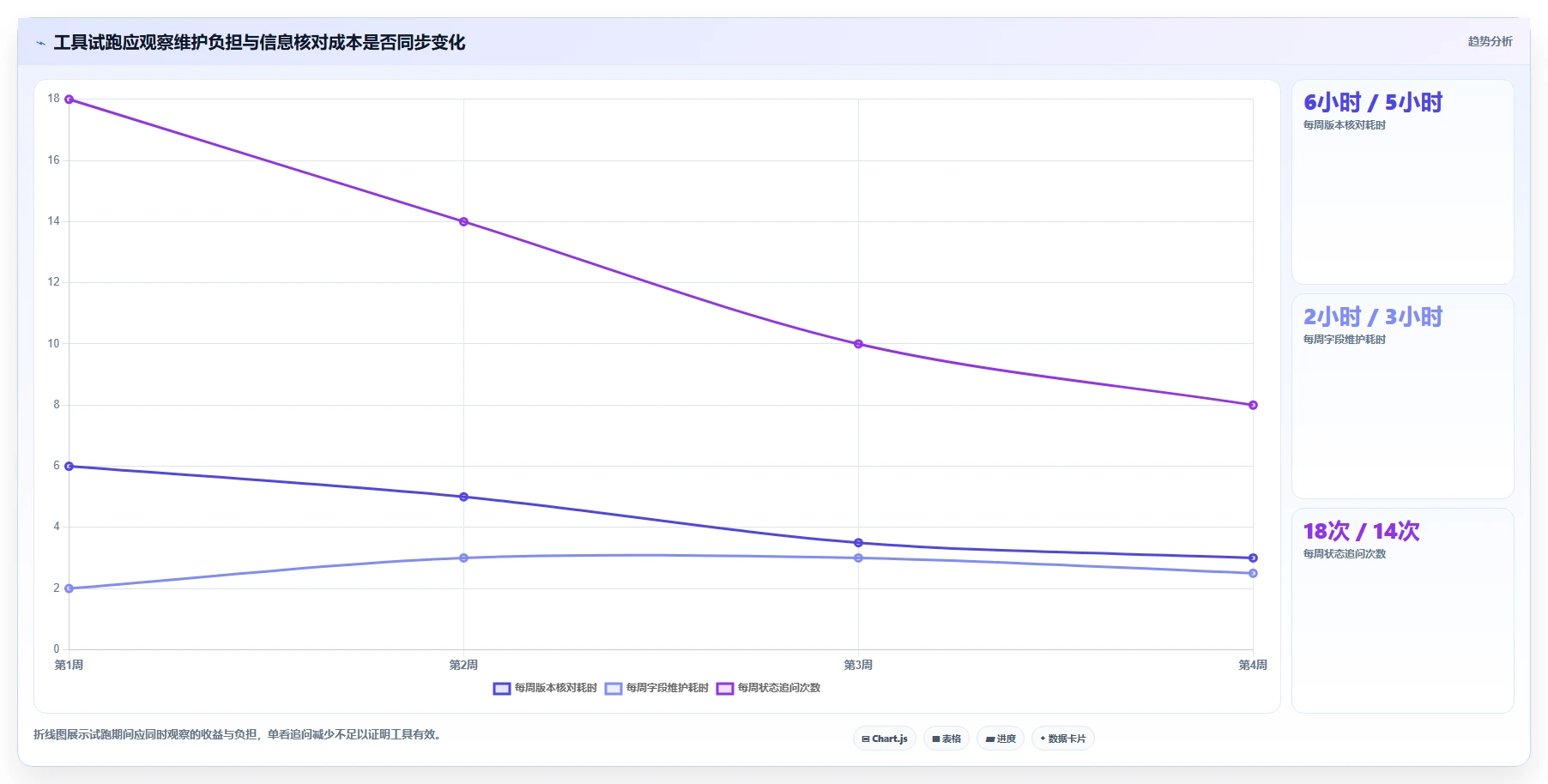
Task: Toggle the 每周版本核对耗时 legend item
Action: [545, 688]
